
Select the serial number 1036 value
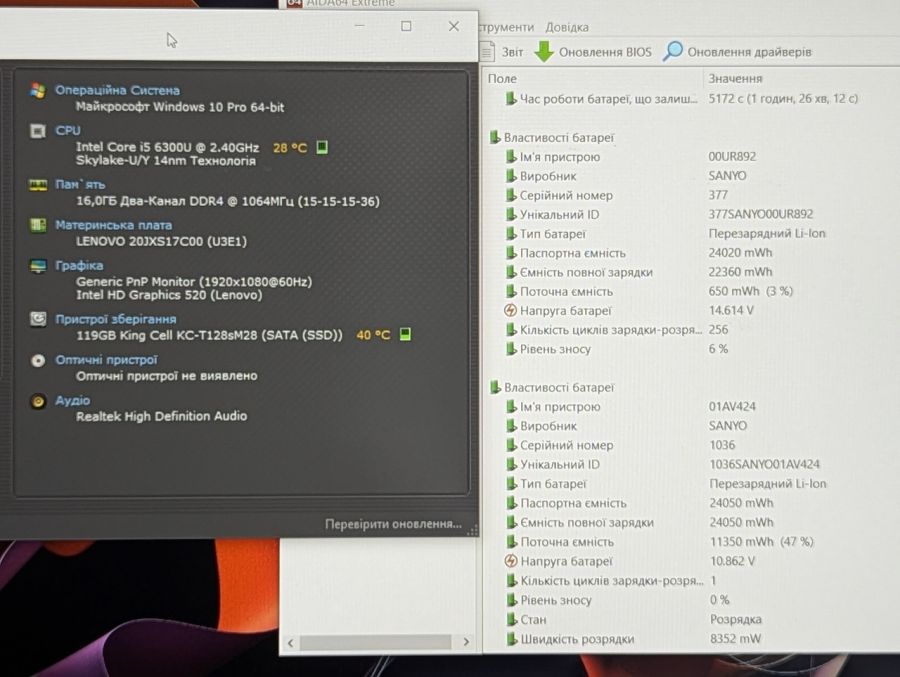722,445
